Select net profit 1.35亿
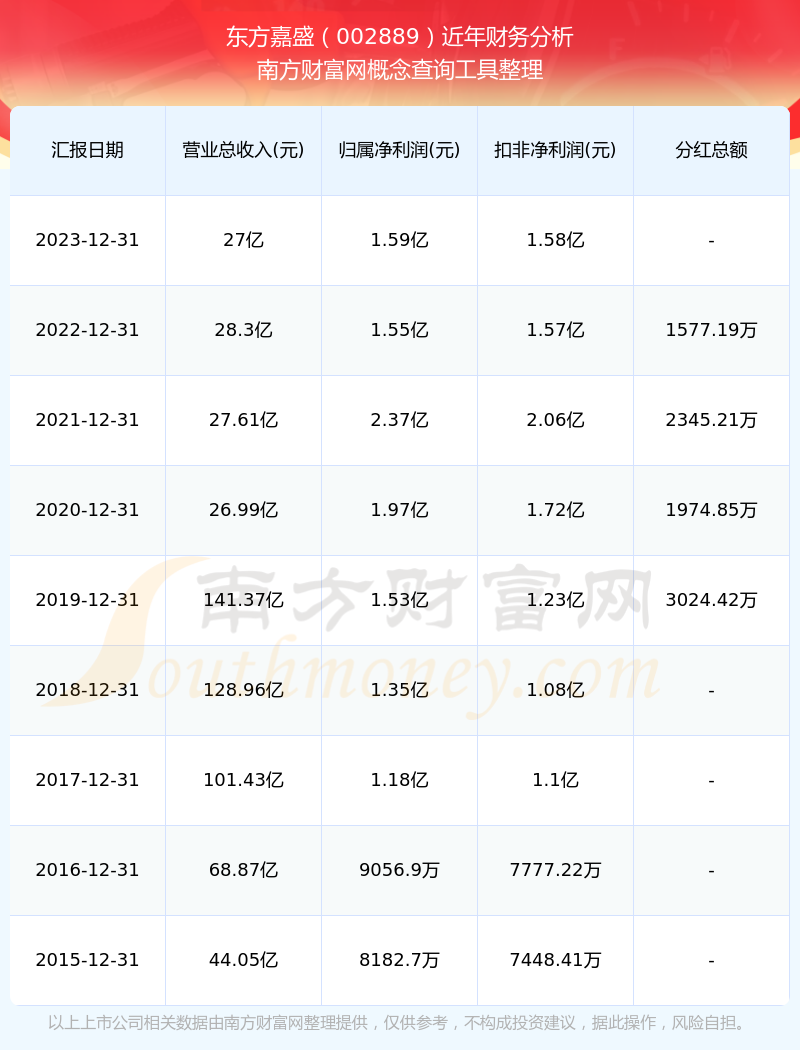 point(399,690)
